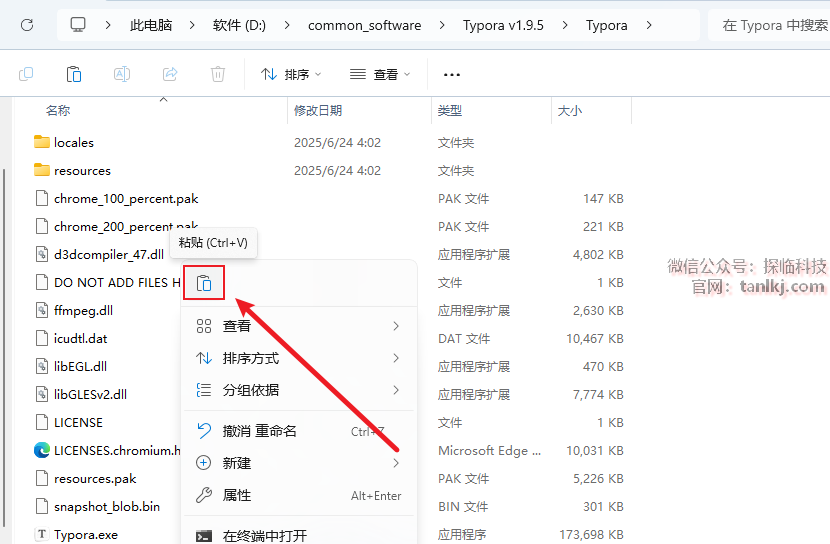
Task: Click the paste icon in toolbar
Action: tap(74, 74)
